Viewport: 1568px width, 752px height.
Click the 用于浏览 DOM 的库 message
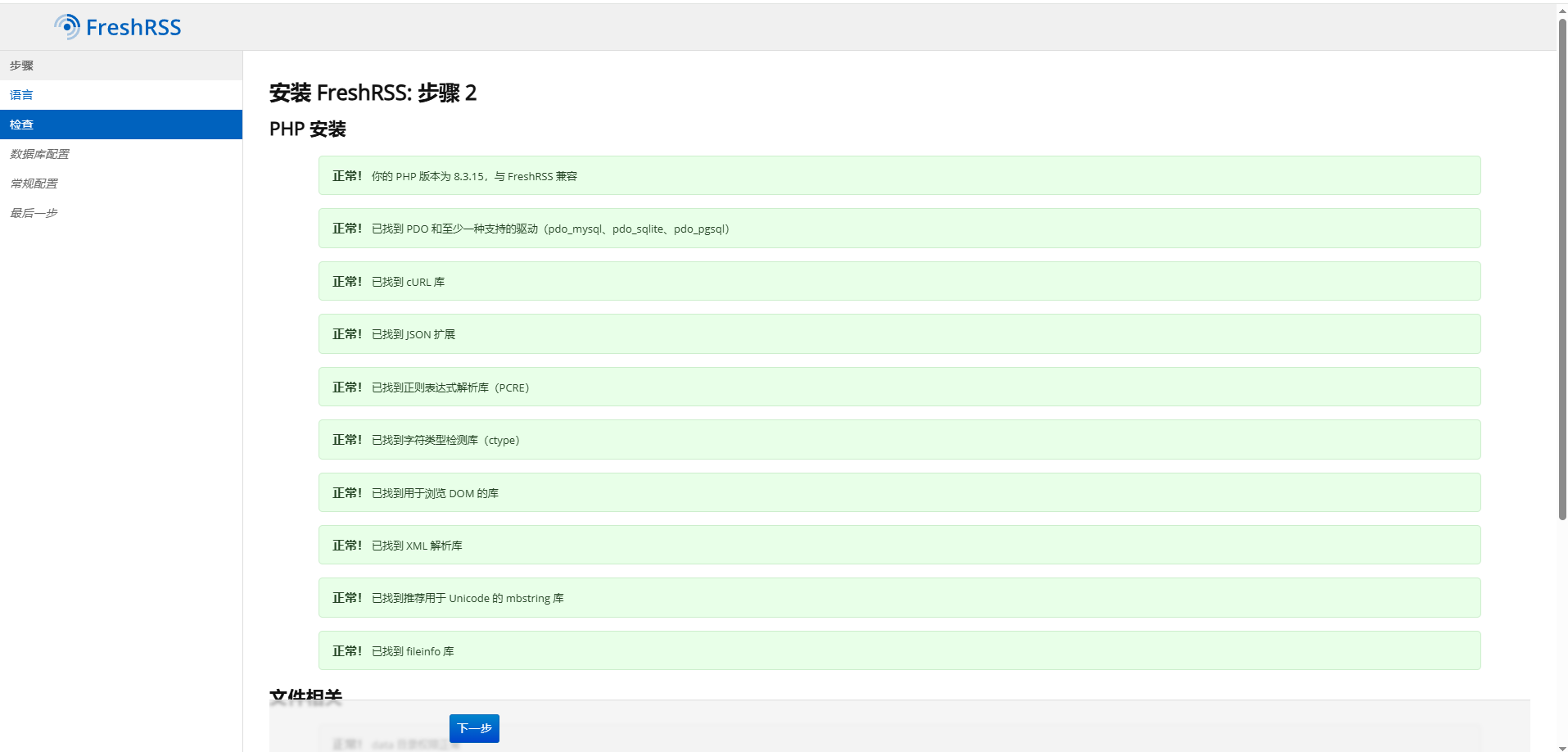click(x=899, y=492)
